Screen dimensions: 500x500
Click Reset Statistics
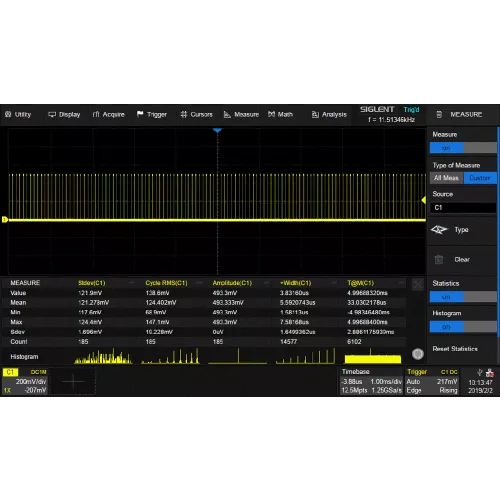[x=455, y=349]
